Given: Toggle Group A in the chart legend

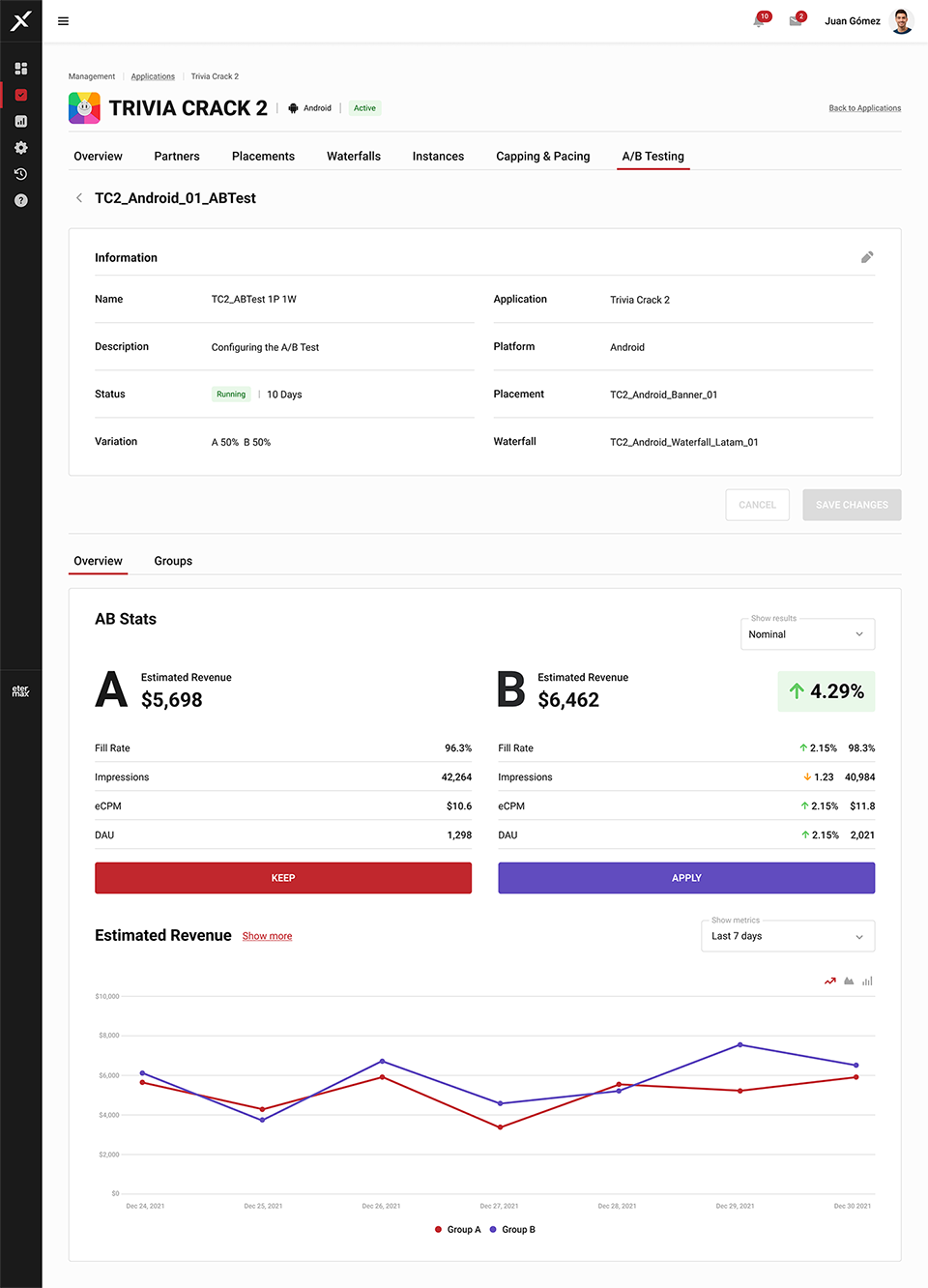Looking at the screenshot, I should point(457,1230).
